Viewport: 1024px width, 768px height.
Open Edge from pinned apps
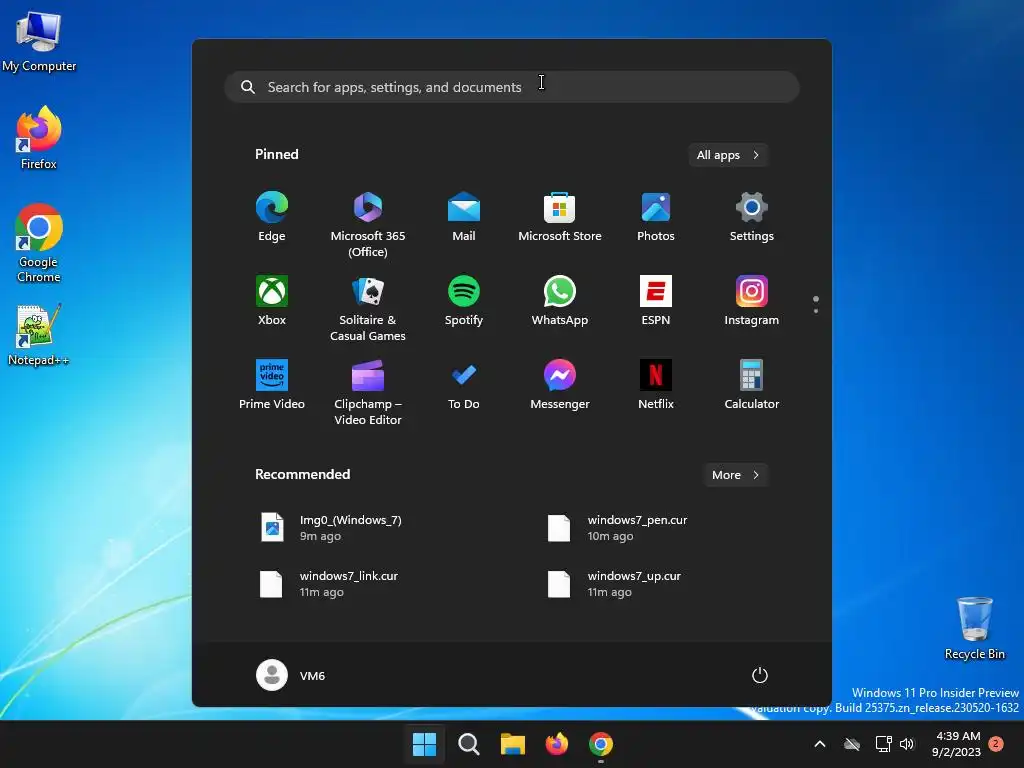(272, 217)
